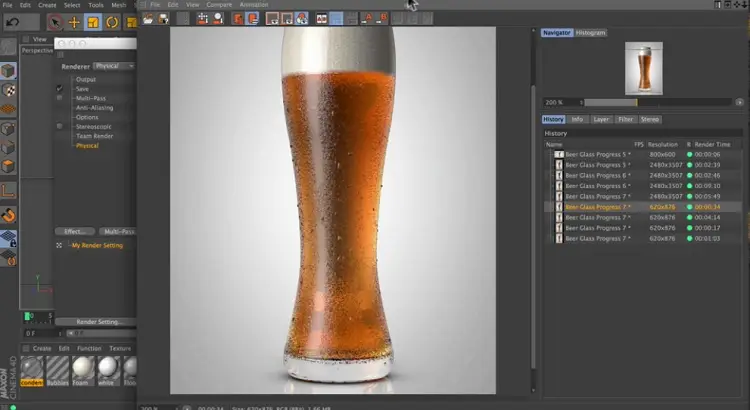
Task: Switch to the Histogram tab
Action: point(590,33)
